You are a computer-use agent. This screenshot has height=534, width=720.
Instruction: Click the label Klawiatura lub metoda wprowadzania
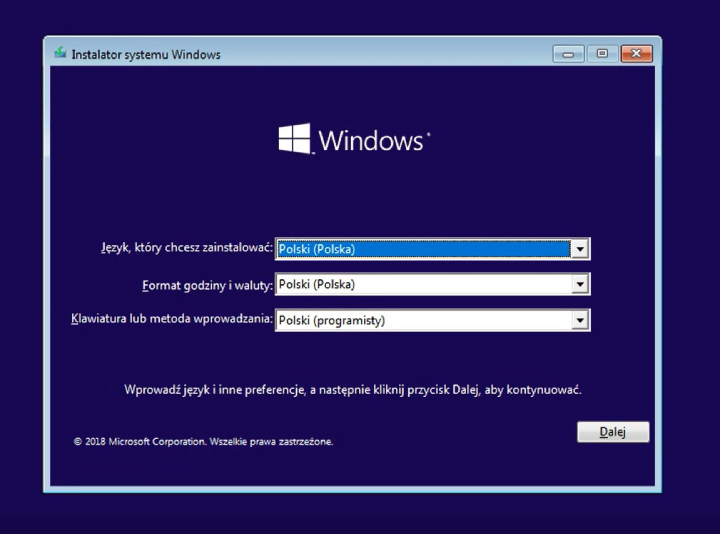point(172,319)
